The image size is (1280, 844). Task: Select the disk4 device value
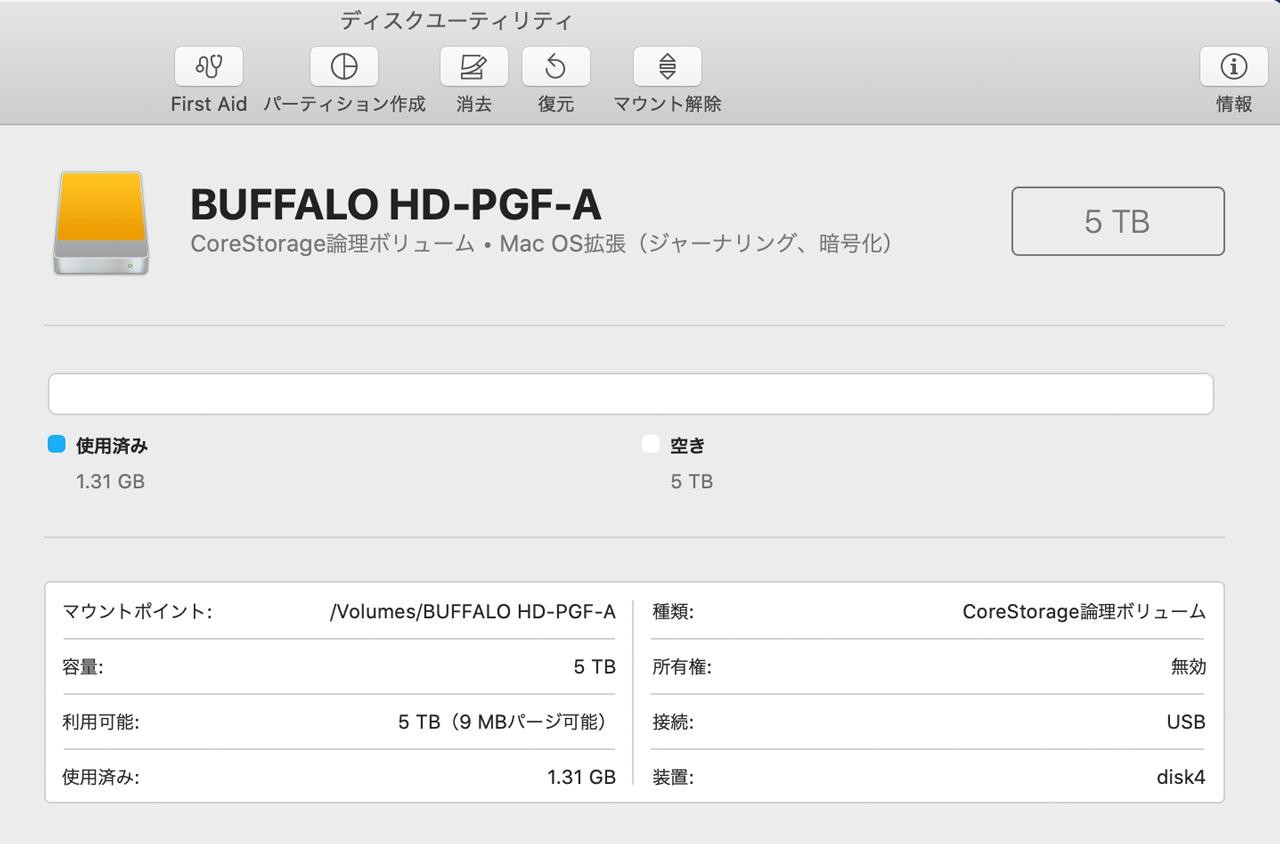pyautogui.click(x=1181, y=777)
